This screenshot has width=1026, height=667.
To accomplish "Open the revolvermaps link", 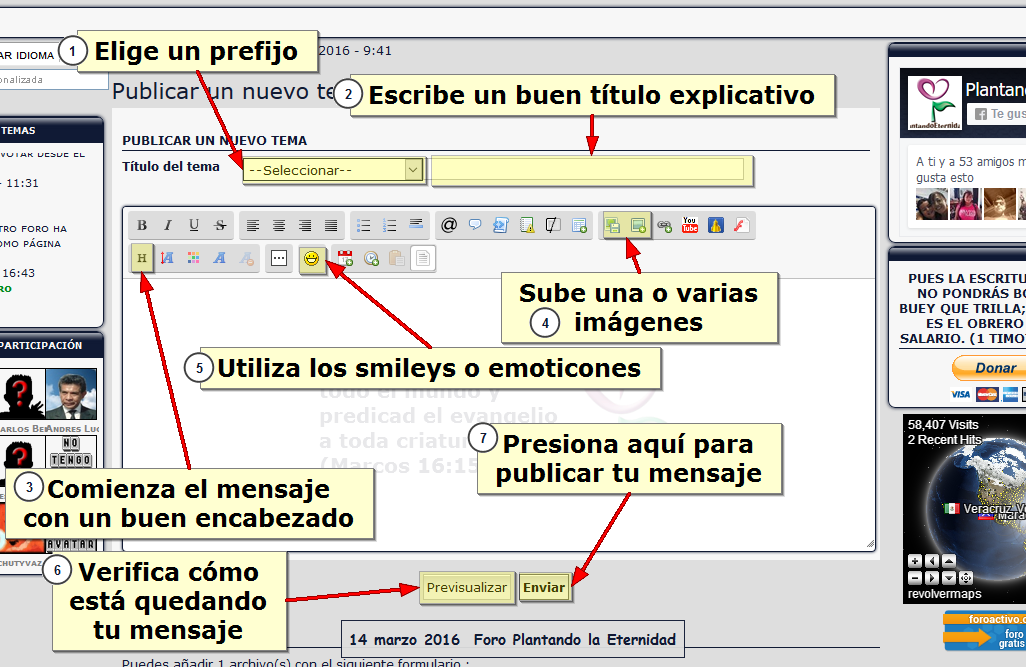I will tap(944, 594).
